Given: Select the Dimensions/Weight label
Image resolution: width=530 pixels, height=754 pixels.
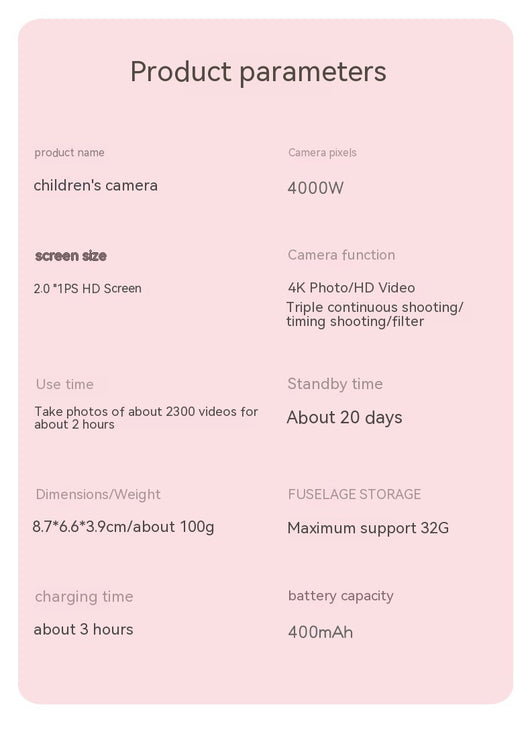Looking at the screenshot, I should pyautogui.click(x=98, y=494).
